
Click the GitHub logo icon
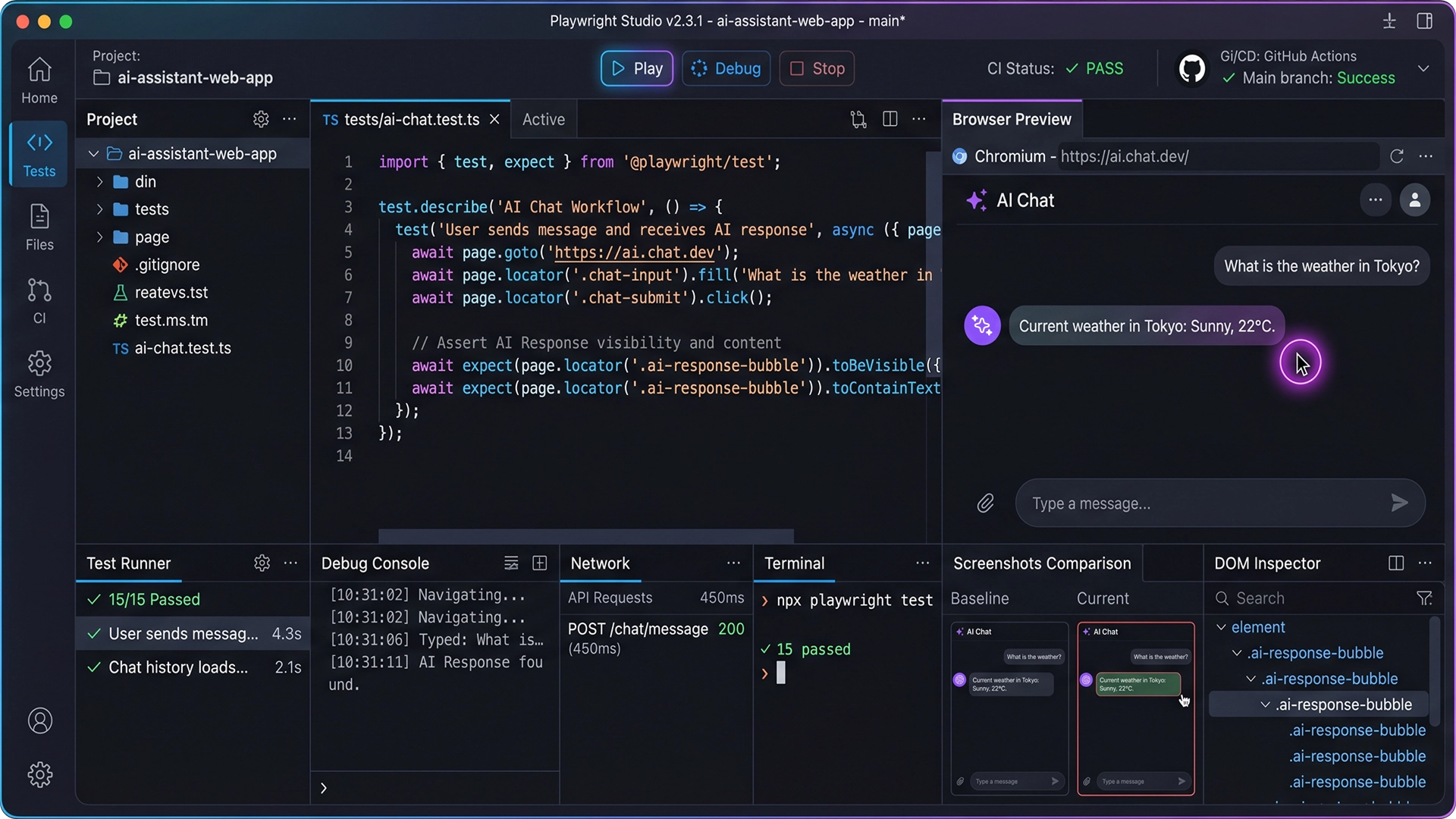[1191, 68]
